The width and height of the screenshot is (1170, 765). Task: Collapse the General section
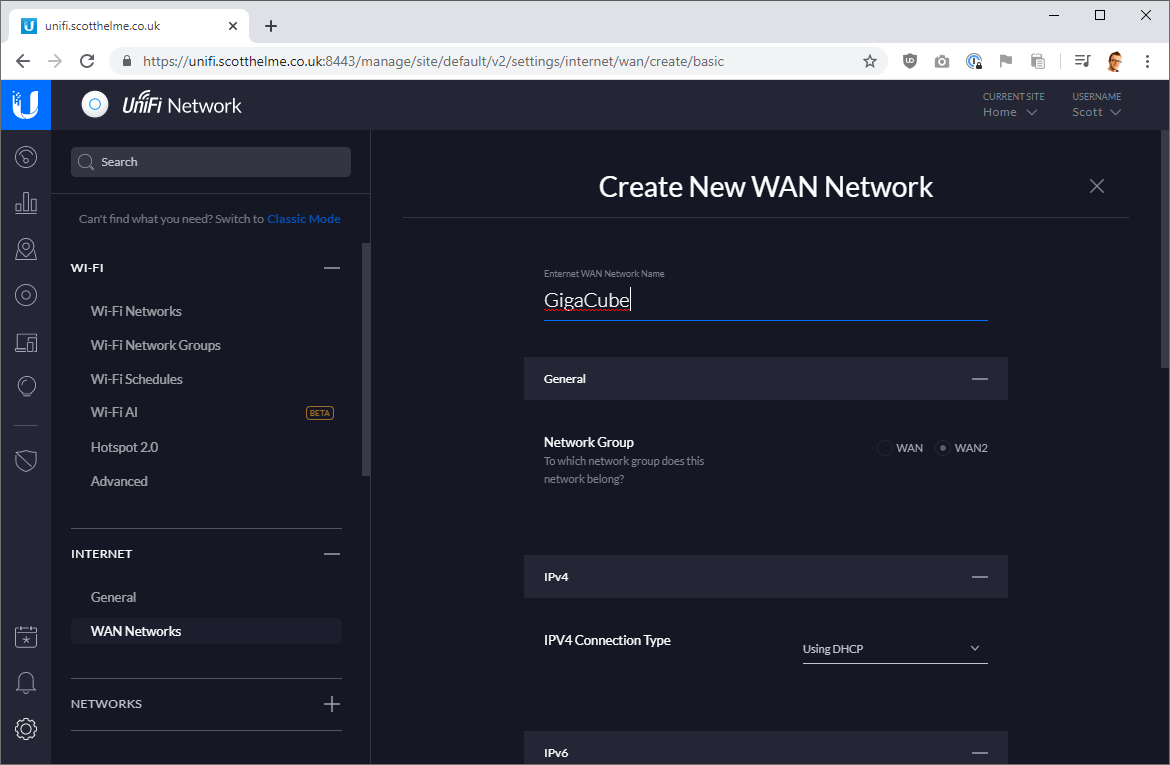(x=979, y=379)
